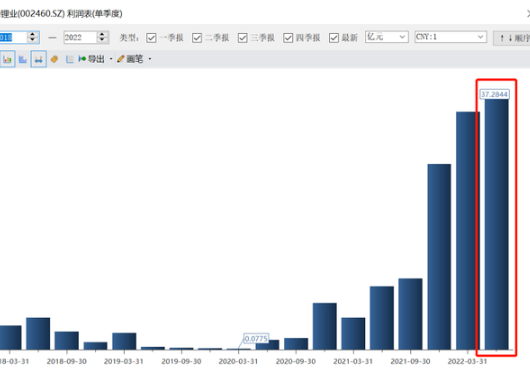
Task: Click the 顺序 sort order button
Action: (x=512, y=38)
